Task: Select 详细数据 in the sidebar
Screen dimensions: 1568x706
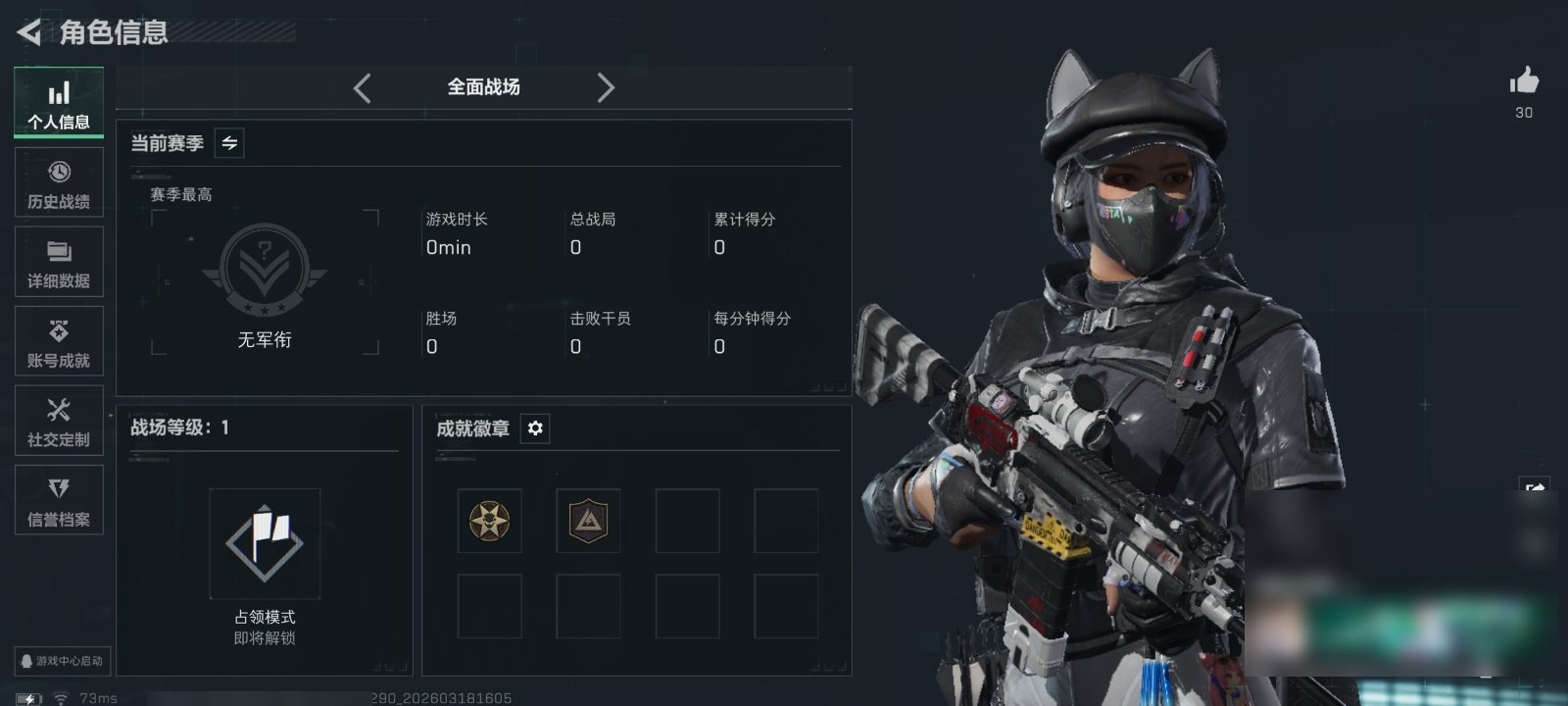Action: coord(59,262)
